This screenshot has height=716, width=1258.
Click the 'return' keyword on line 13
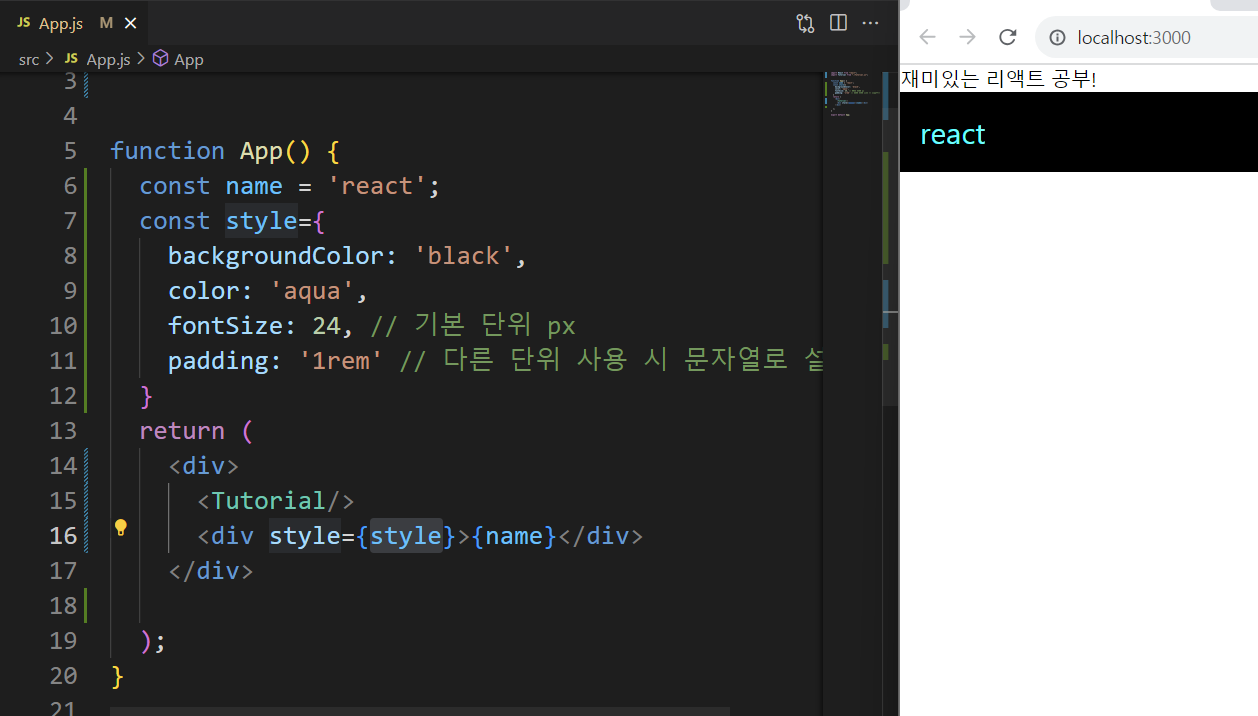point(182,431)
